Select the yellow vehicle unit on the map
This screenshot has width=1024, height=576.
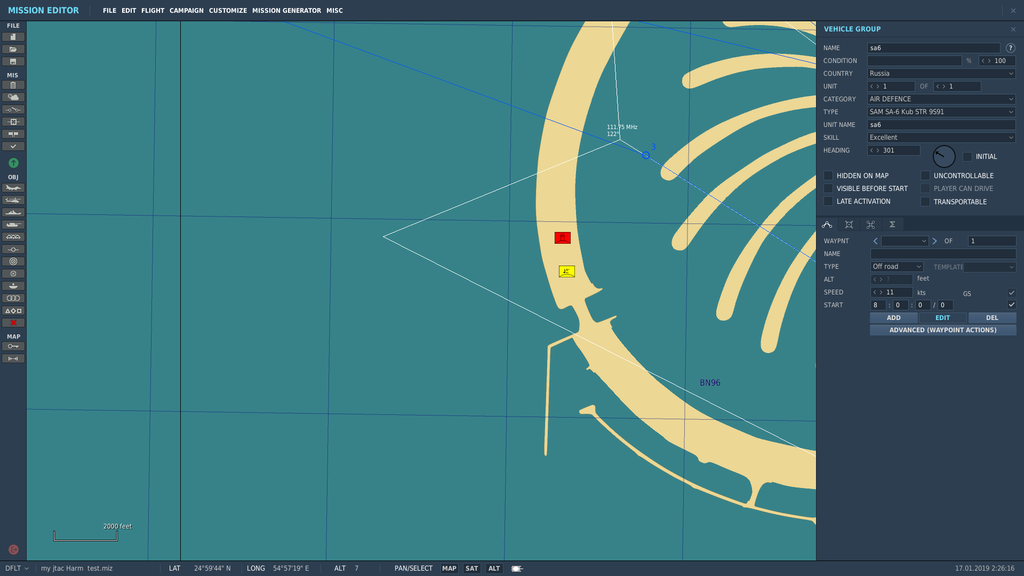click(x=567, y=271)
